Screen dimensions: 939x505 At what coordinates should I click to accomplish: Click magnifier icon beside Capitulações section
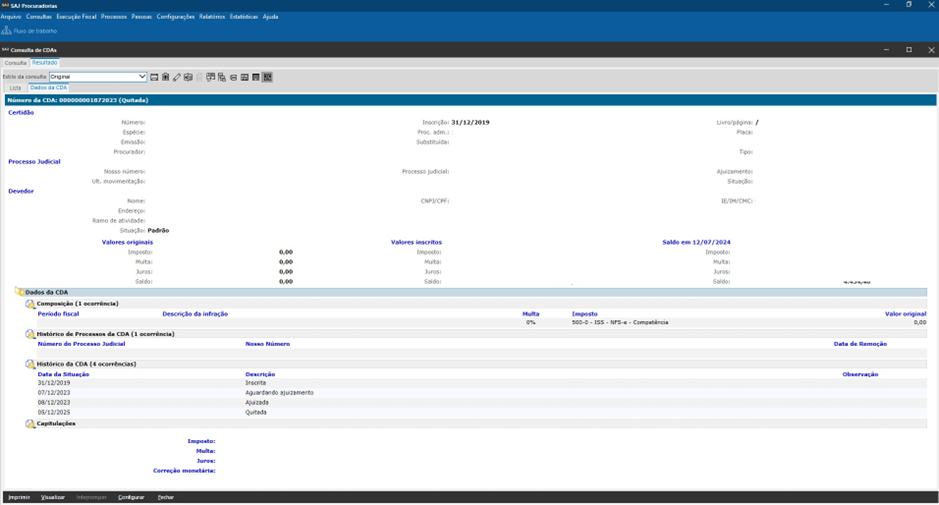coord(30,424)
